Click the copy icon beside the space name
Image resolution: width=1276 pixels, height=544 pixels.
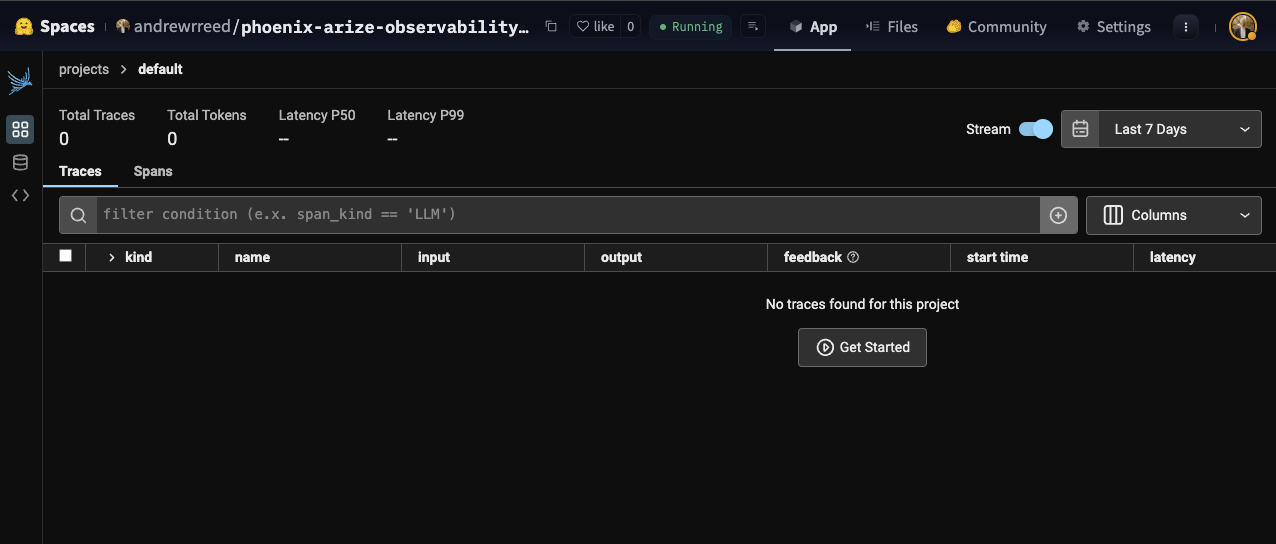point(551,27)
